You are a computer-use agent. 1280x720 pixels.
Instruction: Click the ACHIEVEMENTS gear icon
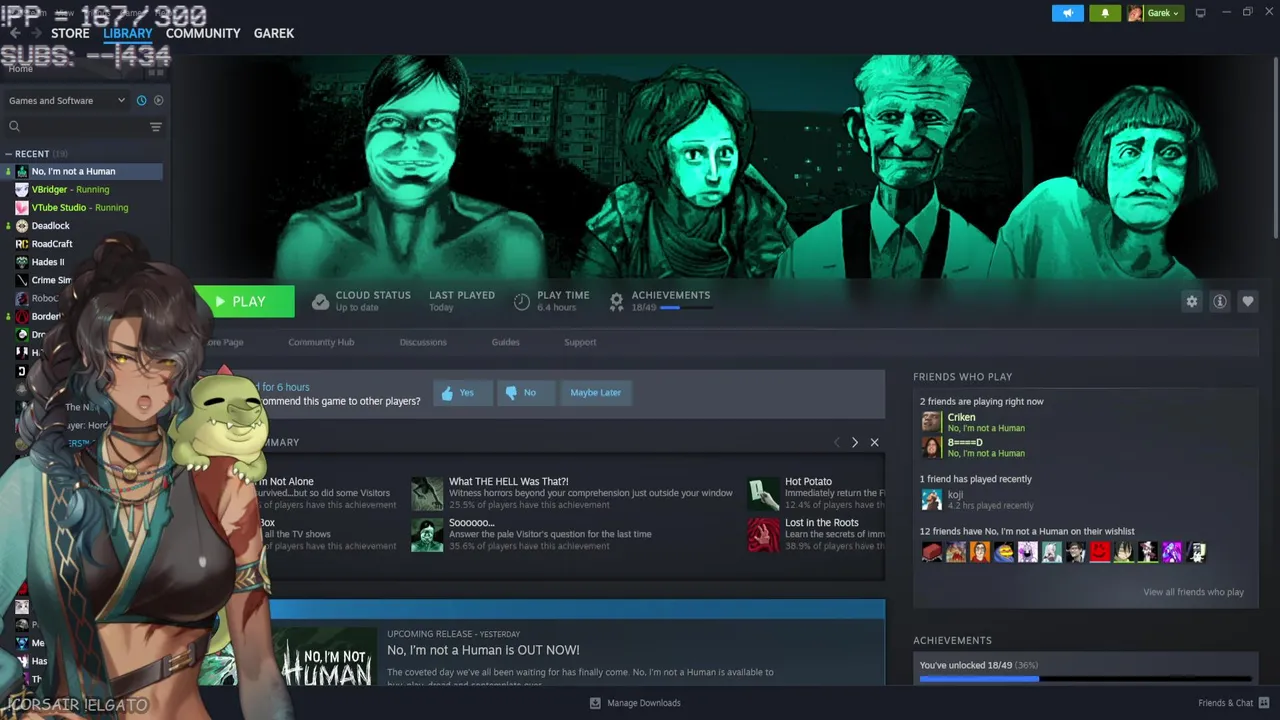pyautogui.click(x=616, y=301)
